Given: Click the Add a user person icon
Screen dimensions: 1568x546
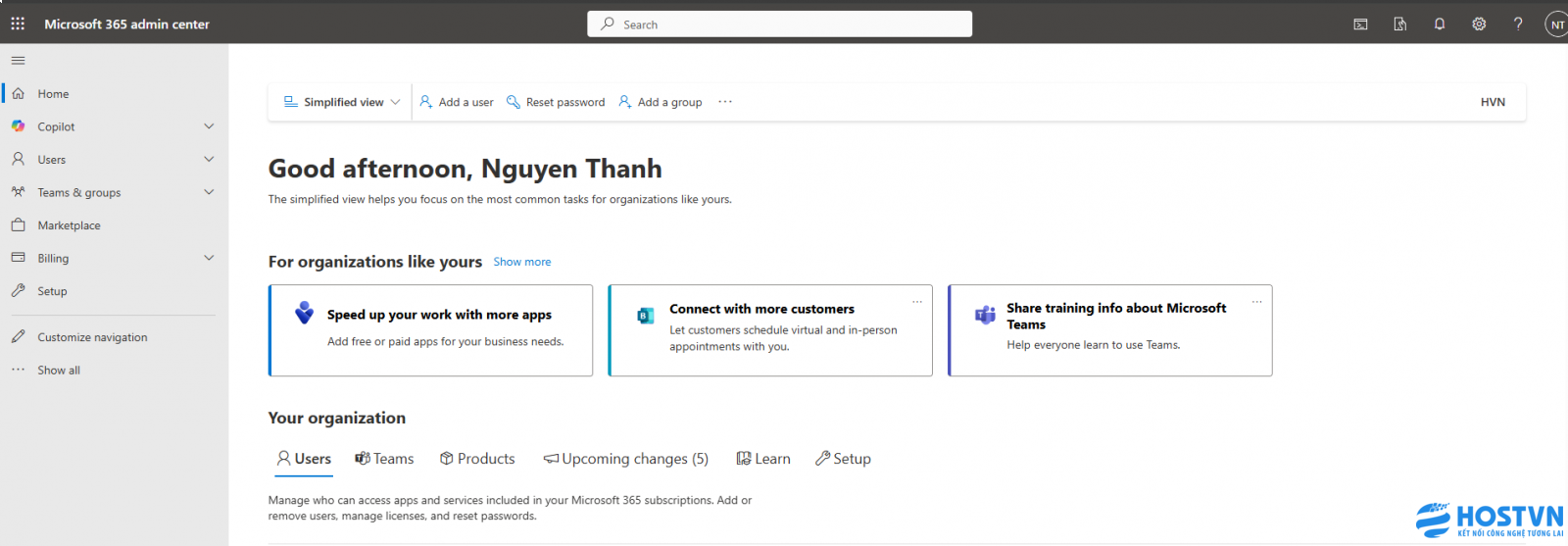Looking at the screenshot, I should [x=426, y=102].
